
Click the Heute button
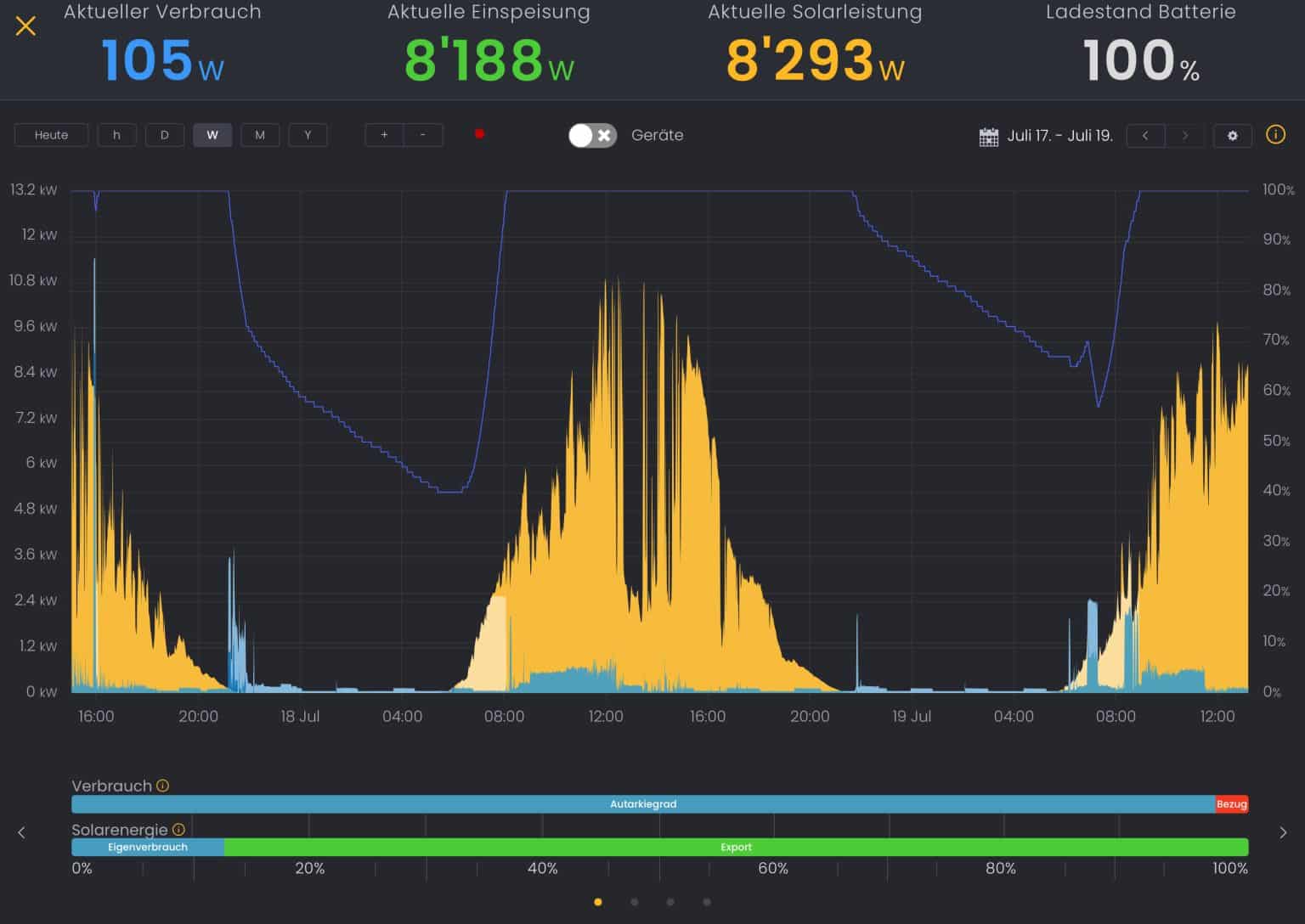coord(51,135)
